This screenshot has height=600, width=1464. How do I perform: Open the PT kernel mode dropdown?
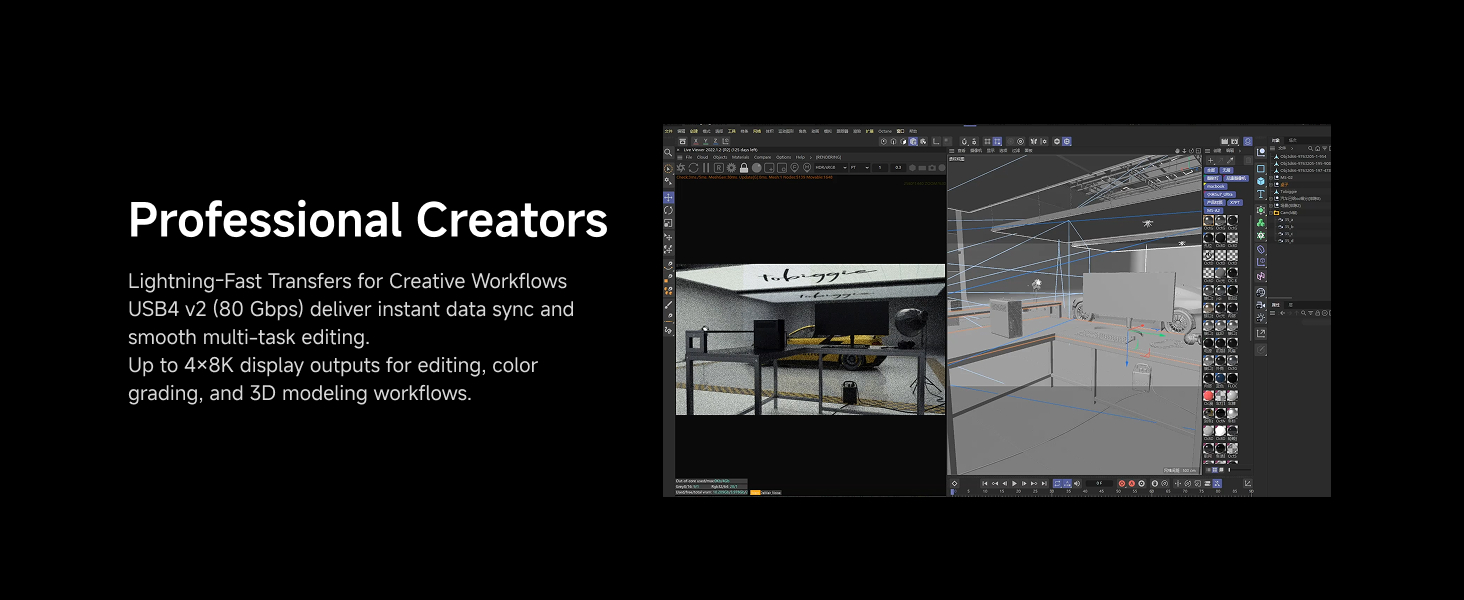[857, 168]
